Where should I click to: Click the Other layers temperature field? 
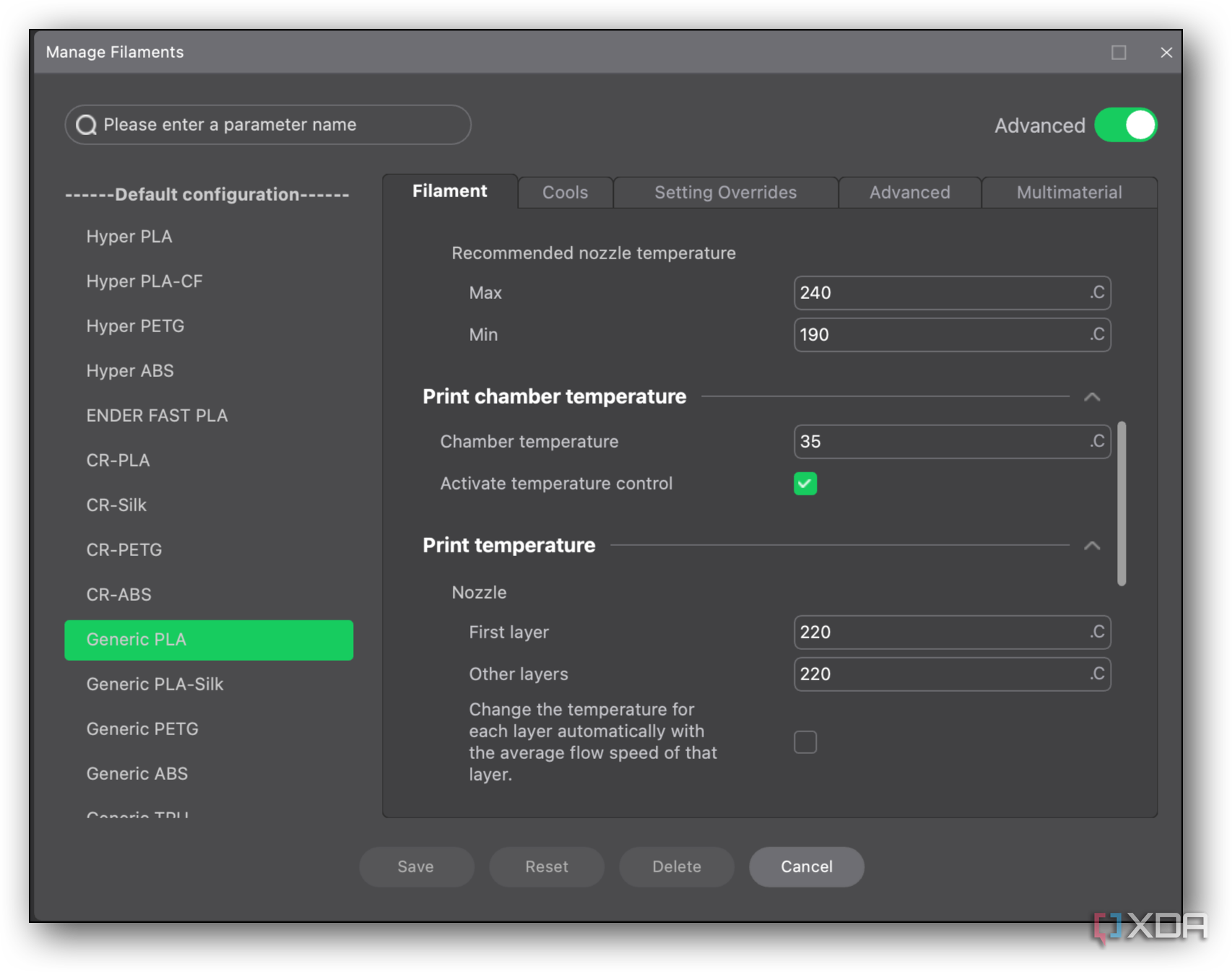952,674
